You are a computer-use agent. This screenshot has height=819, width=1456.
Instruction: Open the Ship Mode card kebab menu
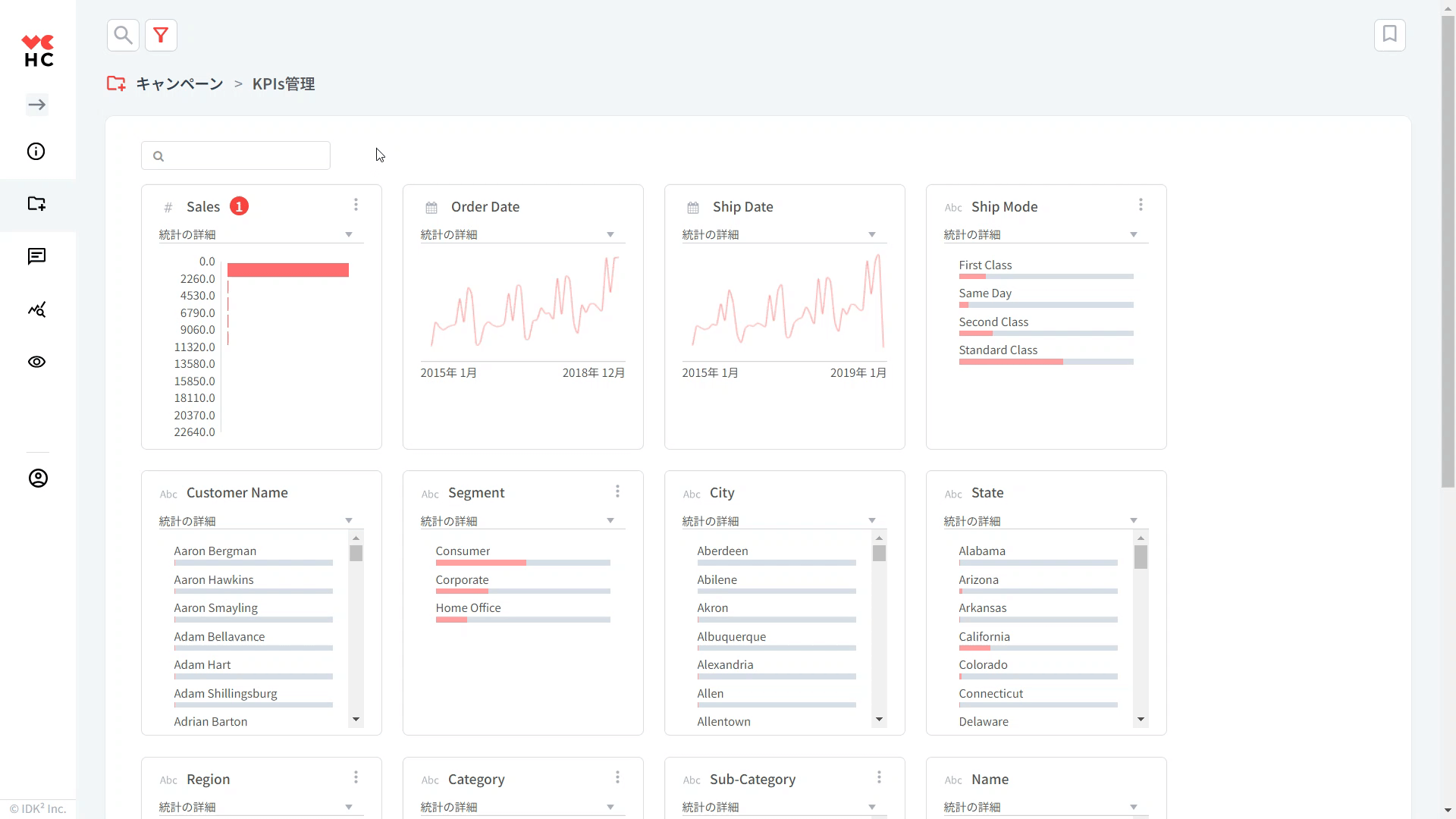point(1141,205)
